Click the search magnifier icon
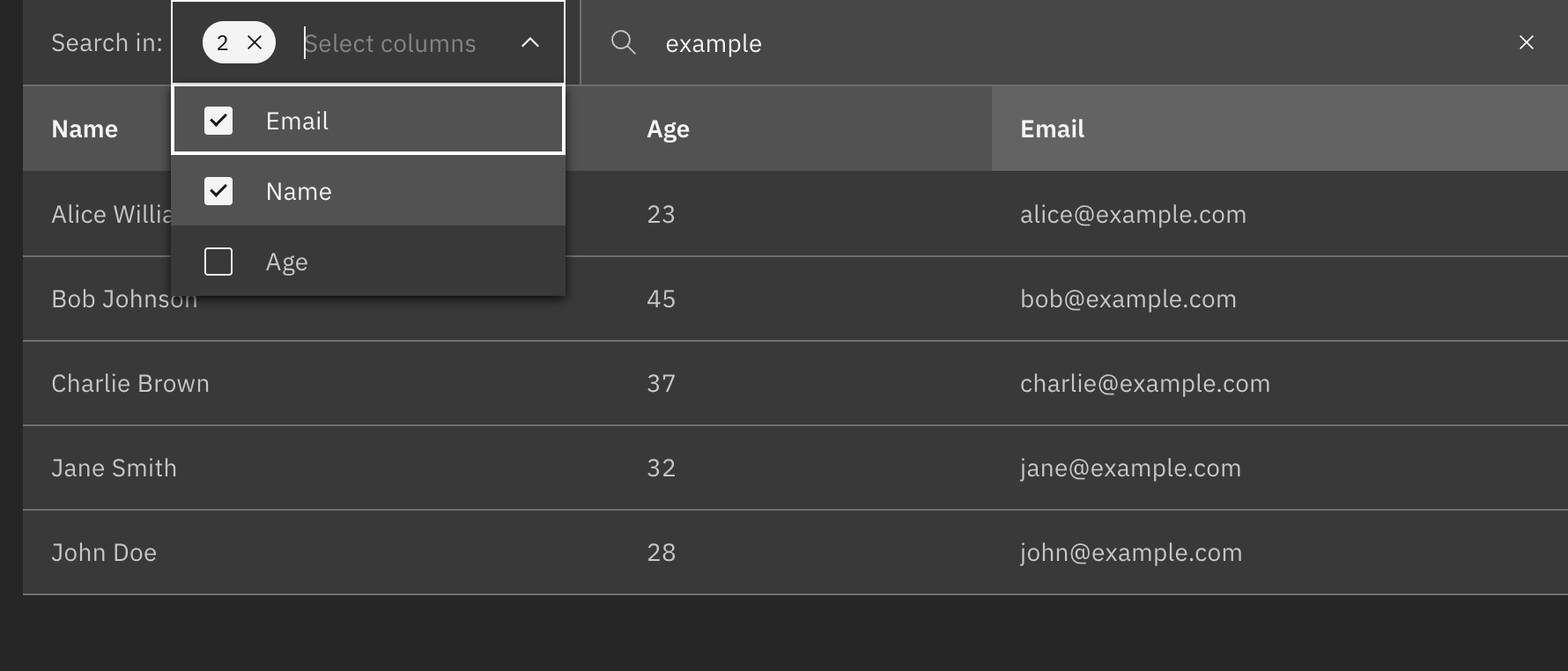The height and width of the screenshot is (671, 1568). [624, 42]
